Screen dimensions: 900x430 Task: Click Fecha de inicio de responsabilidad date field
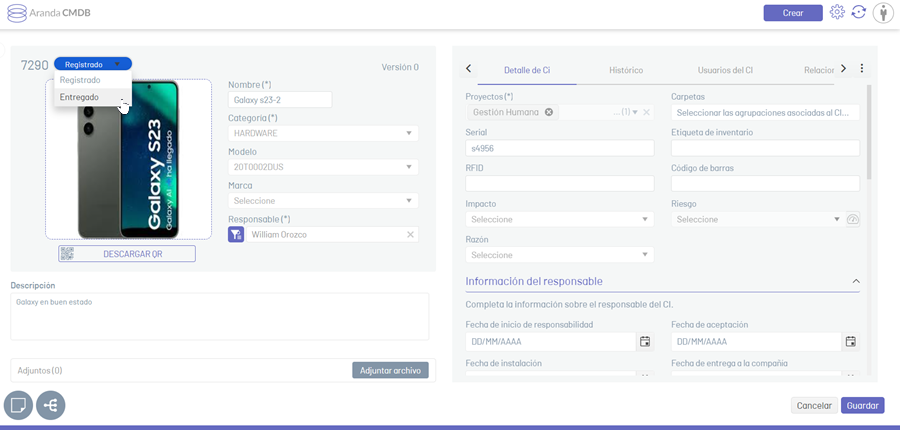point(550,342)
